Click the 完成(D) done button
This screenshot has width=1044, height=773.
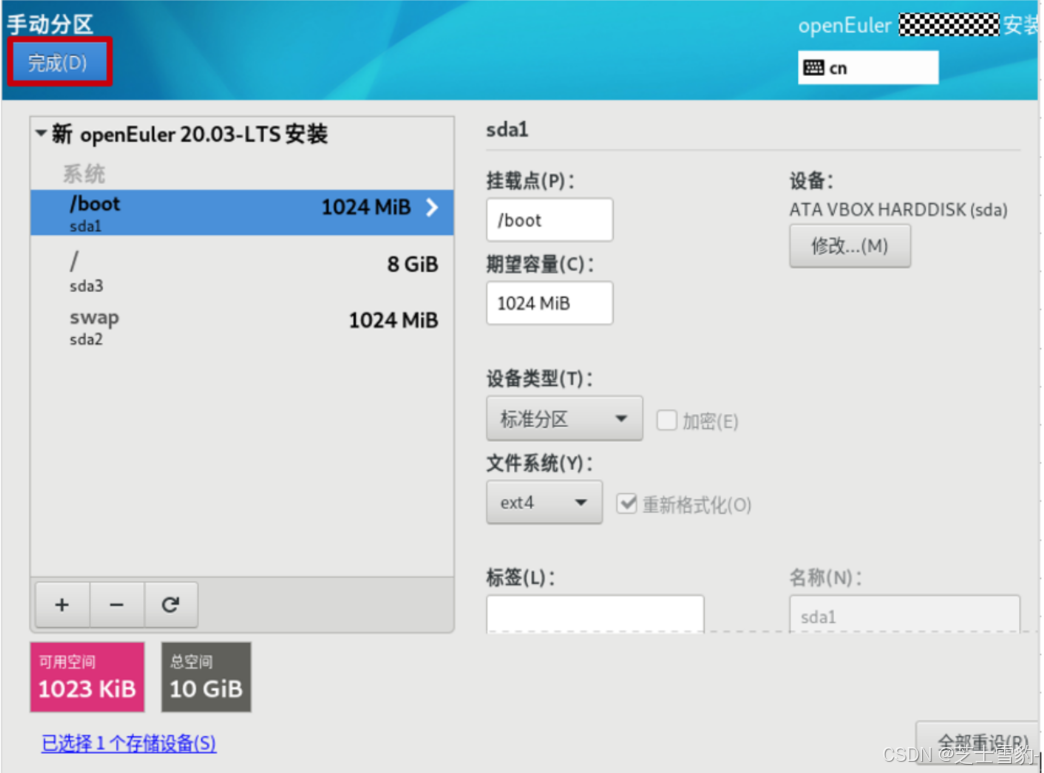point(59,63)
